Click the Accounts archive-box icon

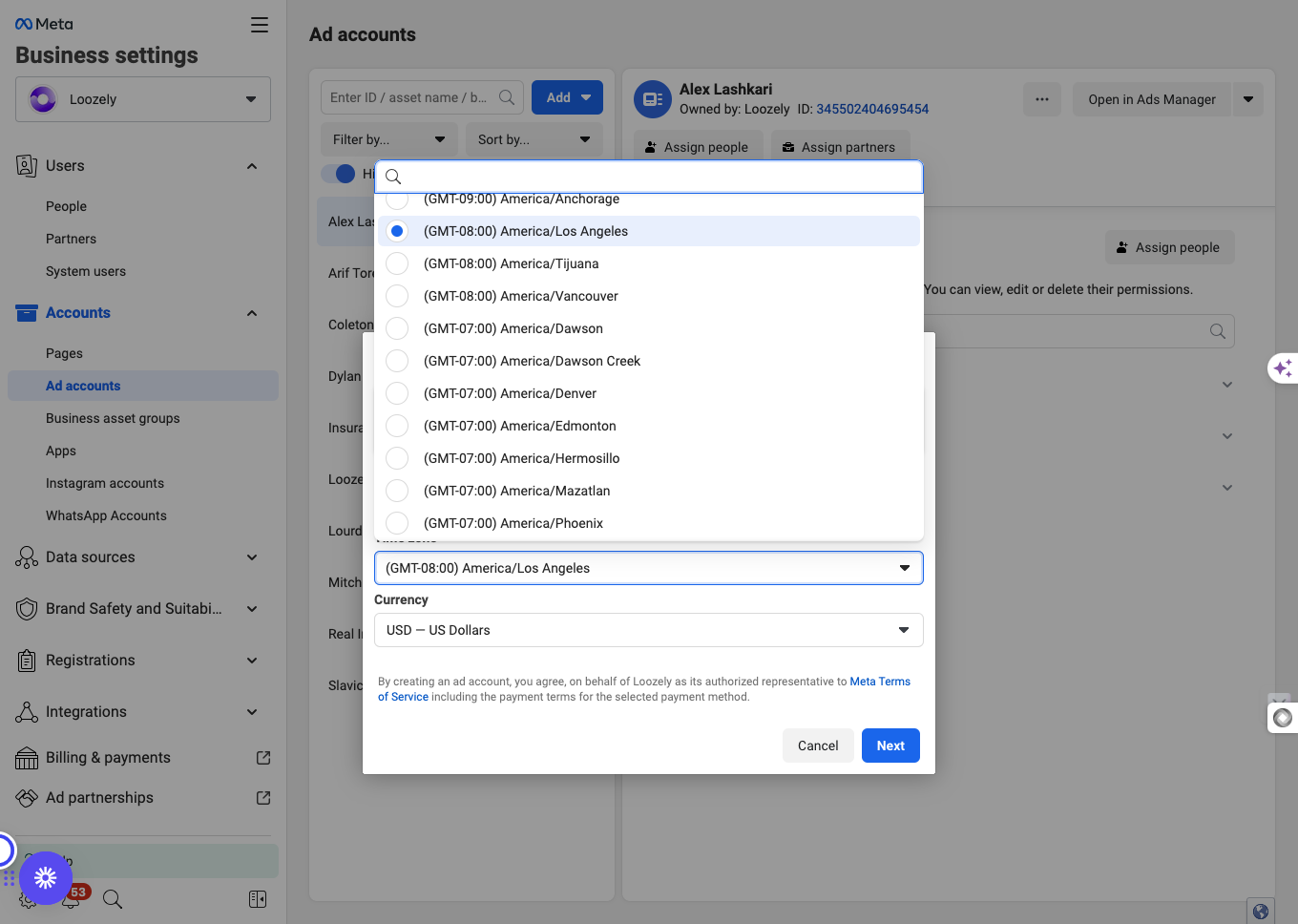pyautogui.click(x=27, y=313)
